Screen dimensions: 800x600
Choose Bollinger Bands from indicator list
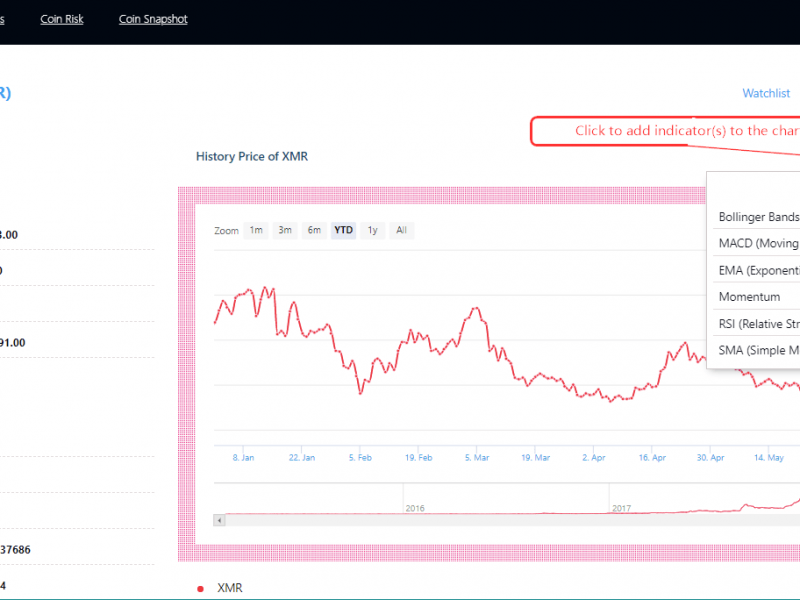pos(758,217)
